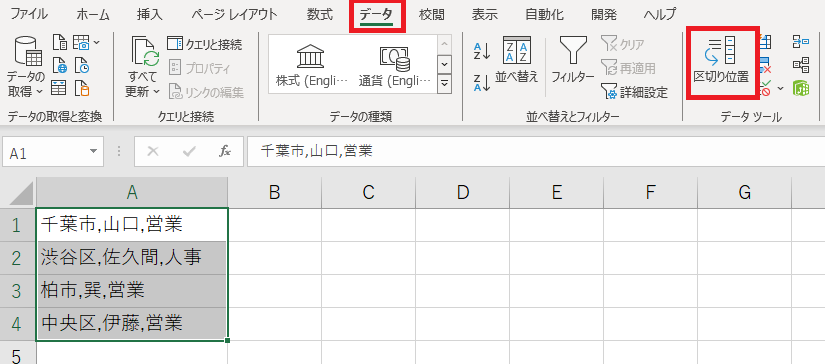Click the Insert Function fx icon
The image size is (825, 364).
pyautogui.click(x=225, y=152)
